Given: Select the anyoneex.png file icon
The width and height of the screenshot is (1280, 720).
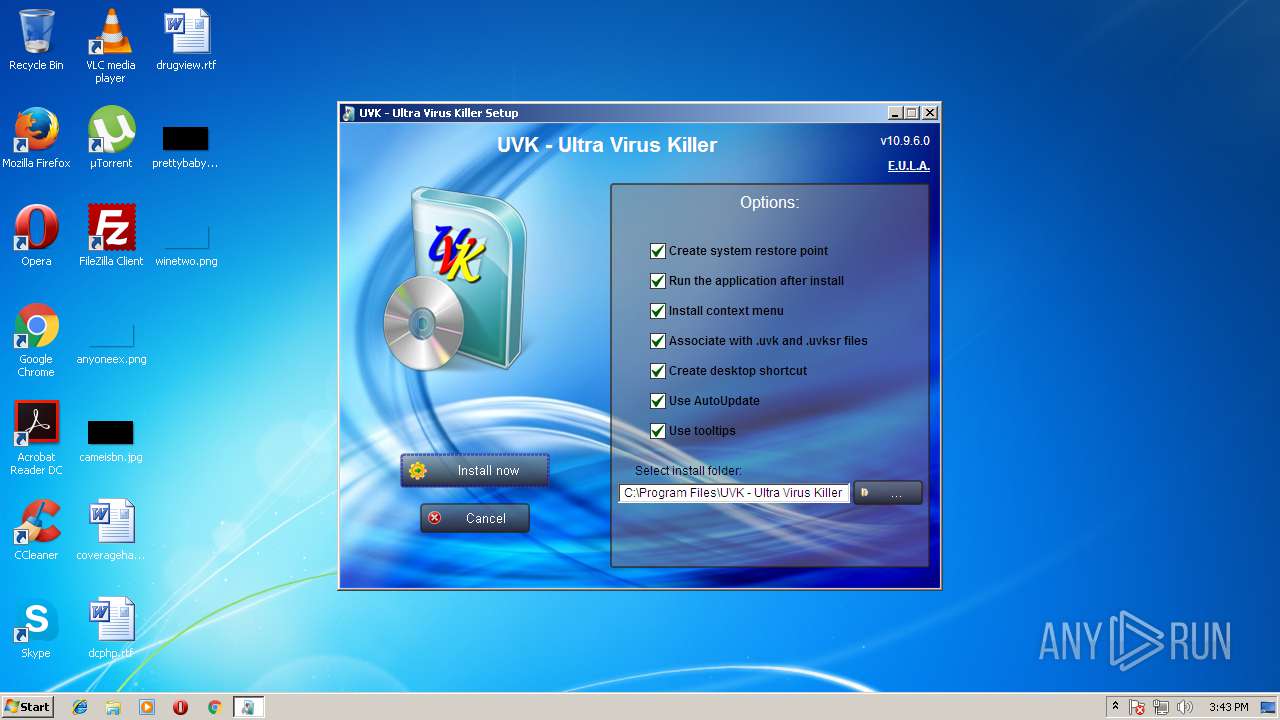Looking at the screenshot, I should [x=111, y=344].
